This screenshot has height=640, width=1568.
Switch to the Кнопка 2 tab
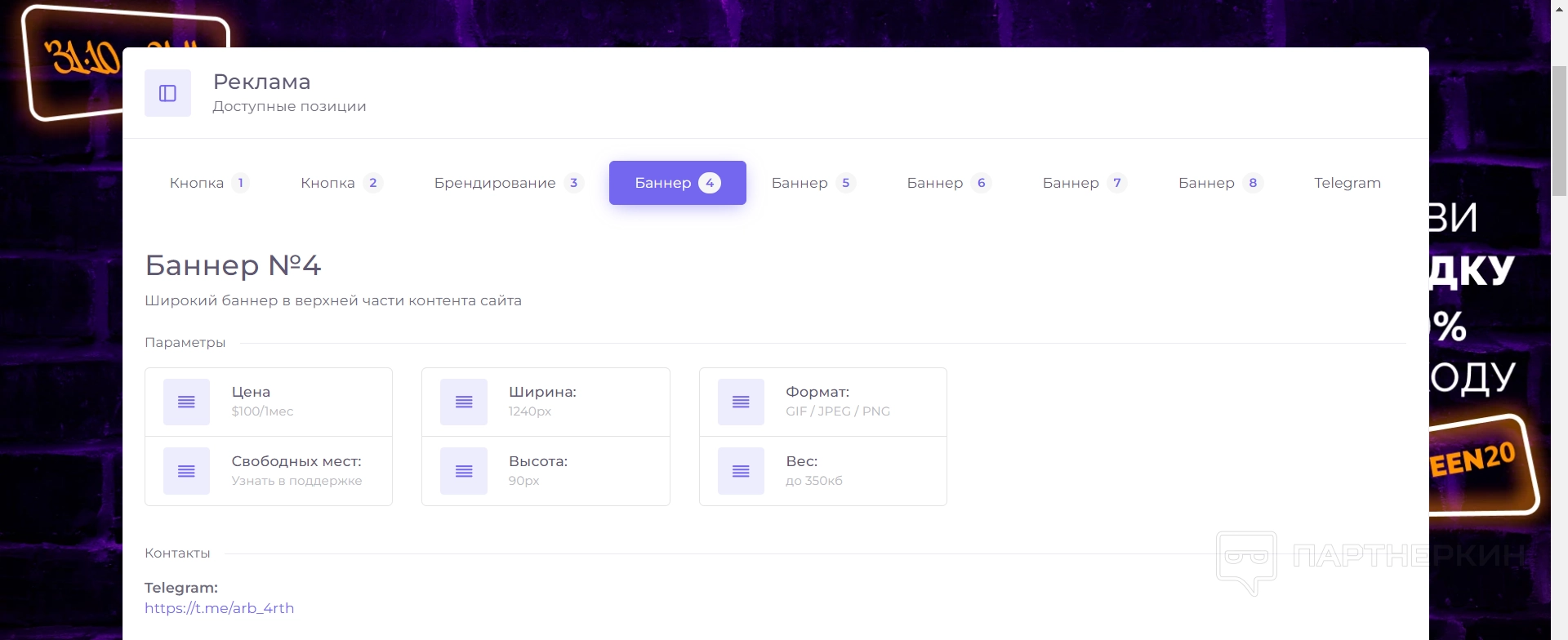point(341,183)
